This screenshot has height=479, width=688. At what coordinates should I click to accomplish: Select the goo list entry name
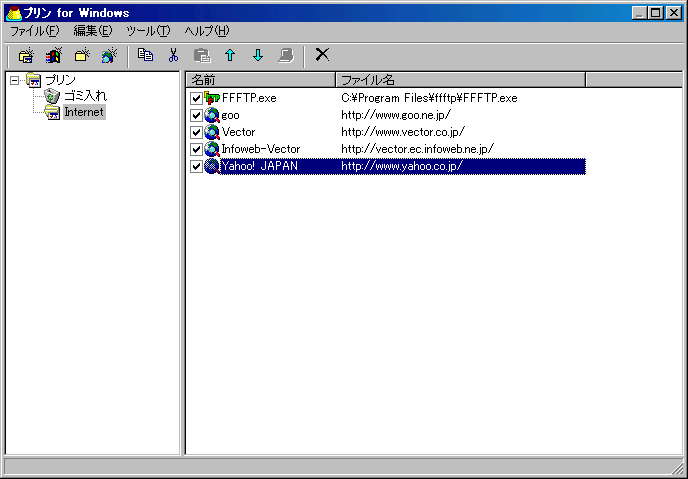[230, 115]
